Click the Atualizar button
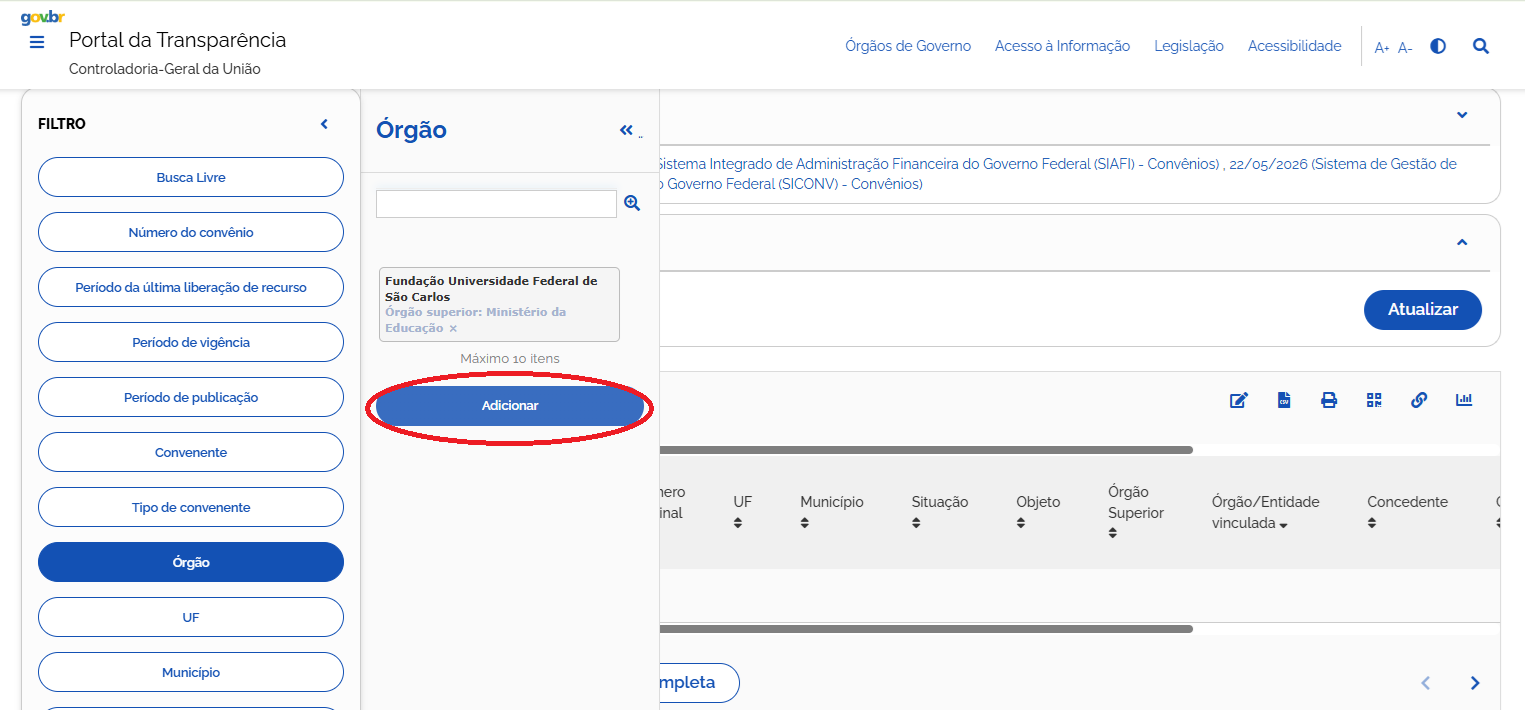This screenshot has width=1525, height=710. (1423, 310)
